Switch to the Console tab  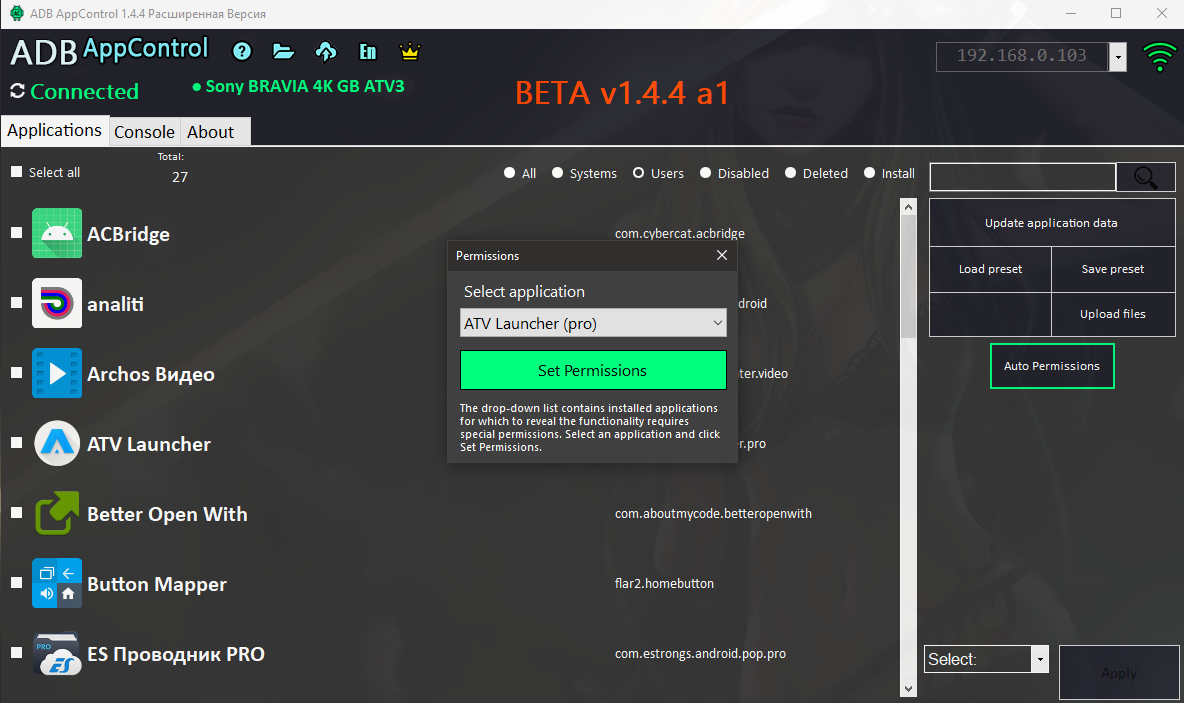click(x=144, y=131)
